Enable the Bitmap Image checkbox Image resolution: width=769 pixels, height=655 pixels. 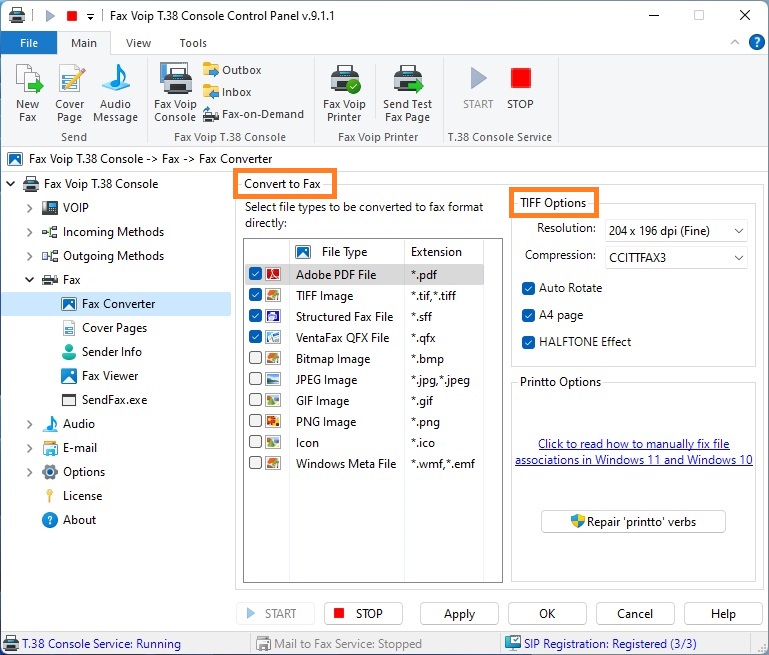[256, 358]
